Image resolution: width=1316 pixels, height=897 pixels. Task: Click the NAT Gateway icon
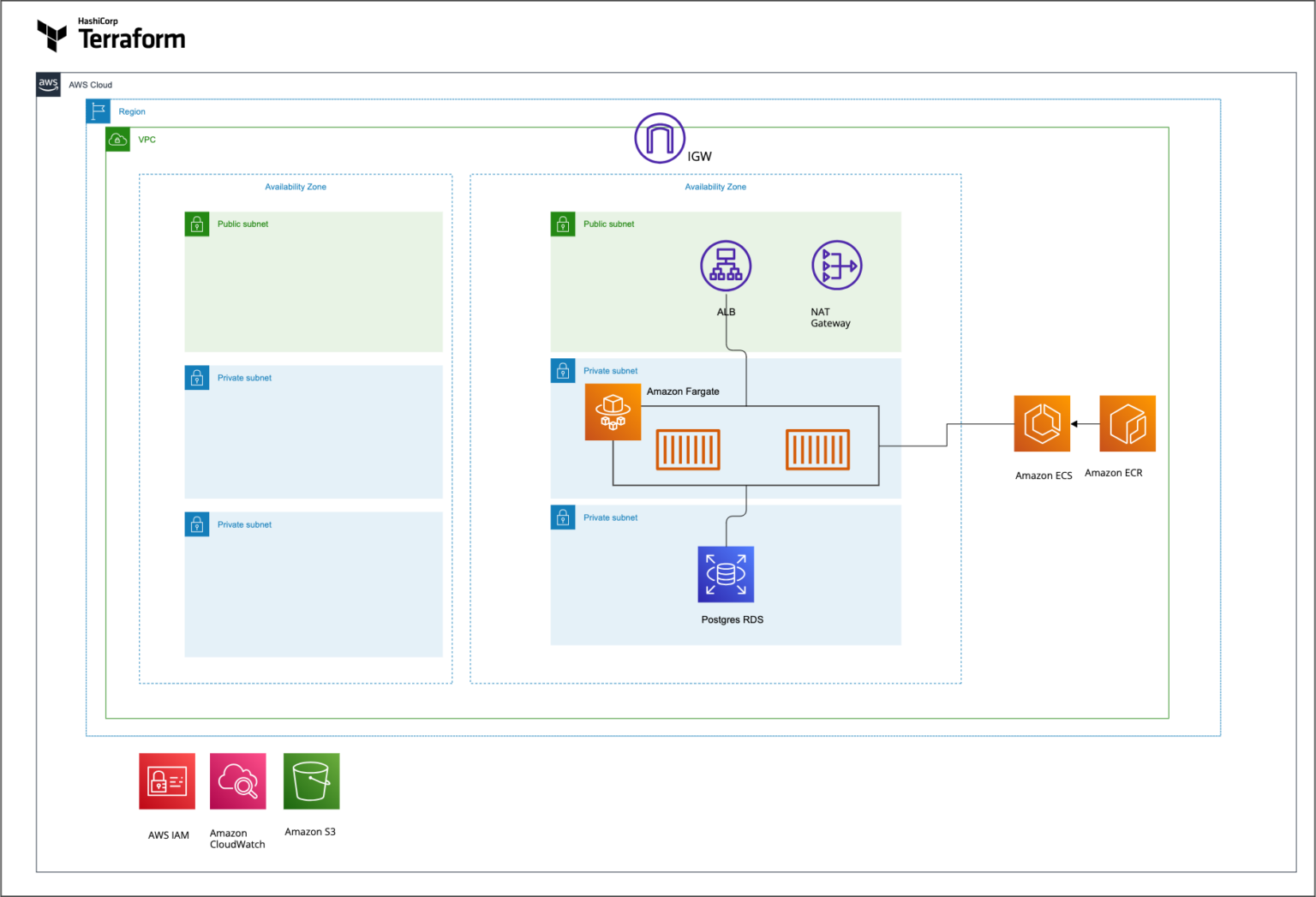coord(836,266)
